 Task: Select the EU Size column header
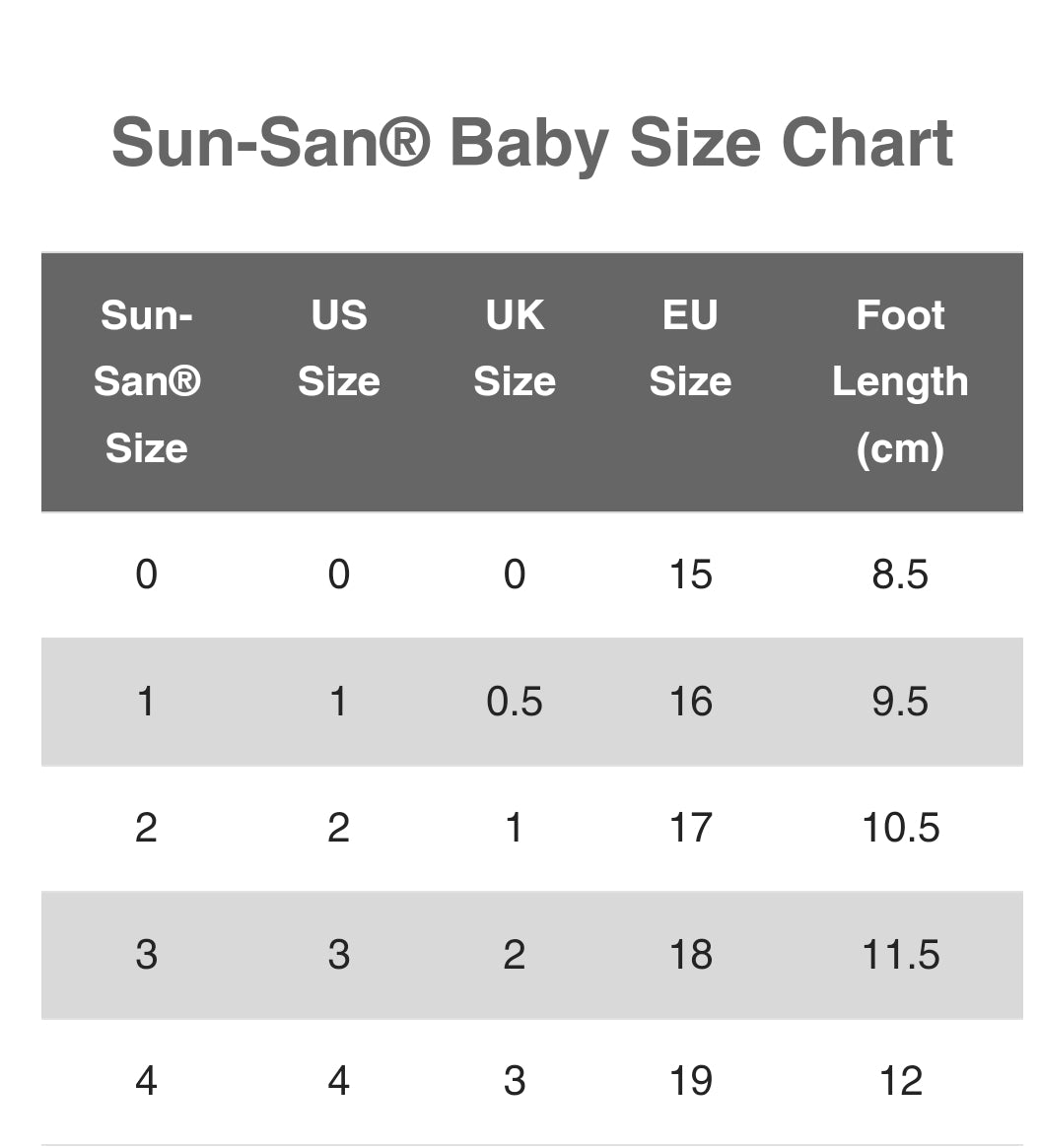[x=690, y=348]
